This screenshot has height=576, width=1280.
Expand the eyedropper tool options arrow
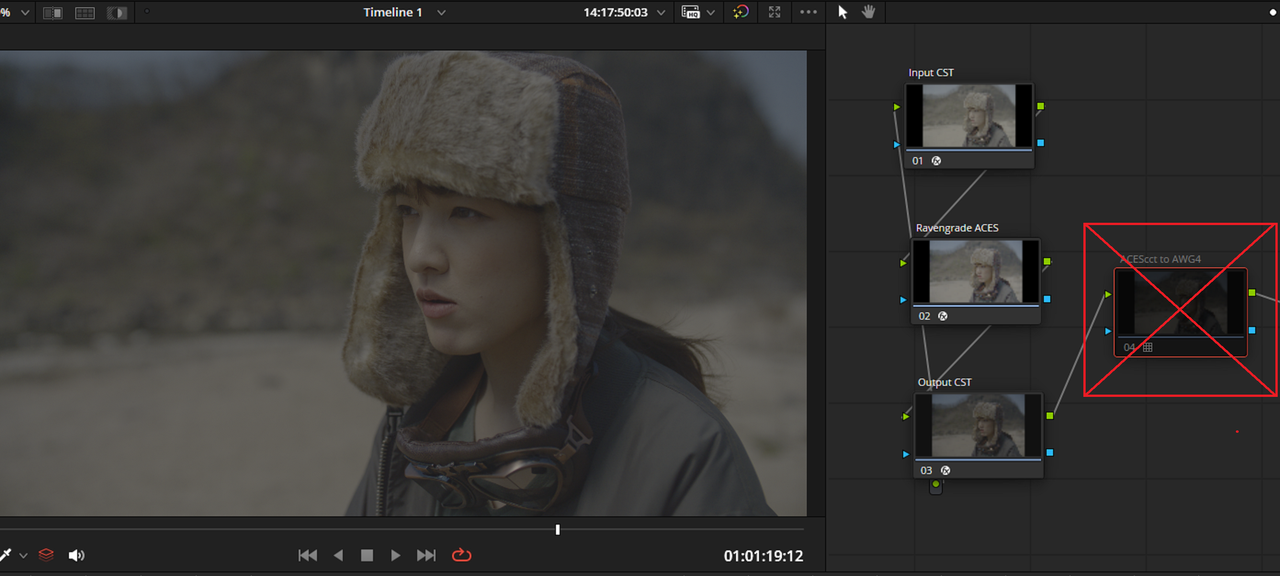tap(23, 555)
